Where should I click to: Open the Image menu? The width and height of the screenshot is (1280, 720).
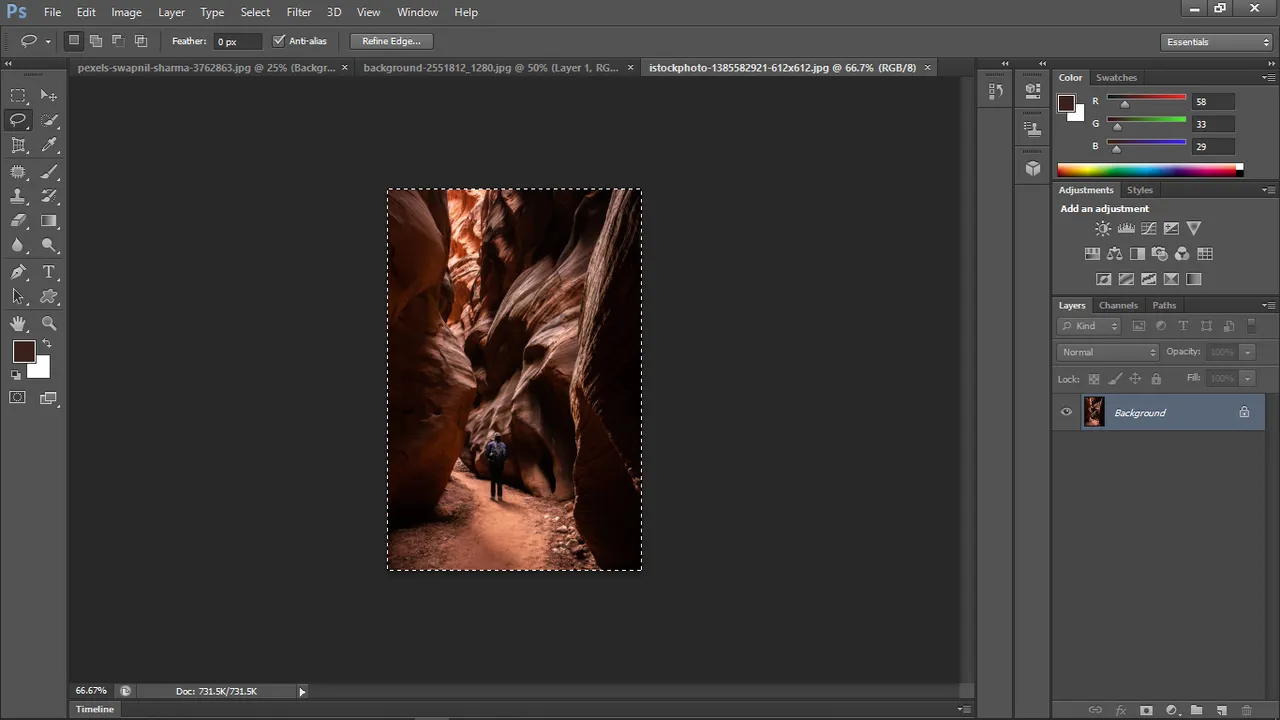pyautogui.click(x=126, y=12)
